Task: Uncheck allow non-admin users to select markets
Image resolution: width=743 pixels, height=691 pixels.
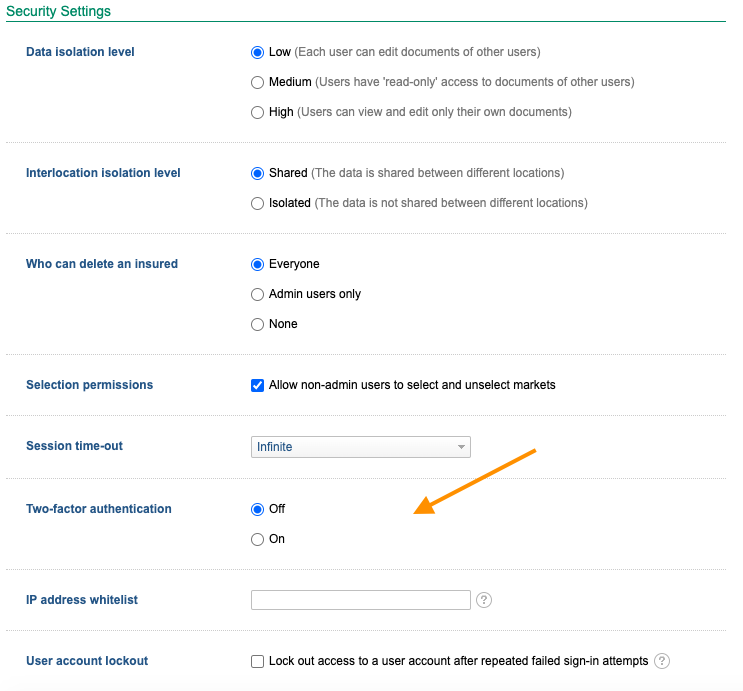Action: tap(258, 385)
